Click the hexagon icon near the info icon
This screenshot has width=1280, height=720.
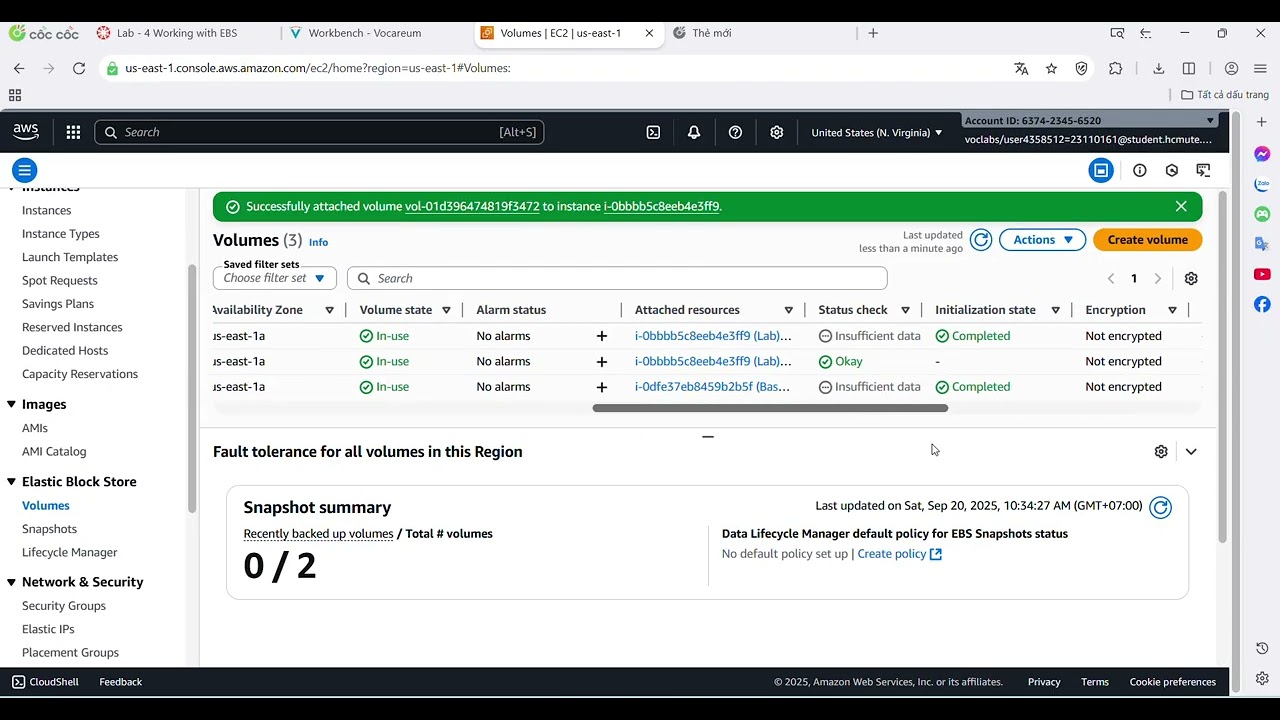(1172, 170)
